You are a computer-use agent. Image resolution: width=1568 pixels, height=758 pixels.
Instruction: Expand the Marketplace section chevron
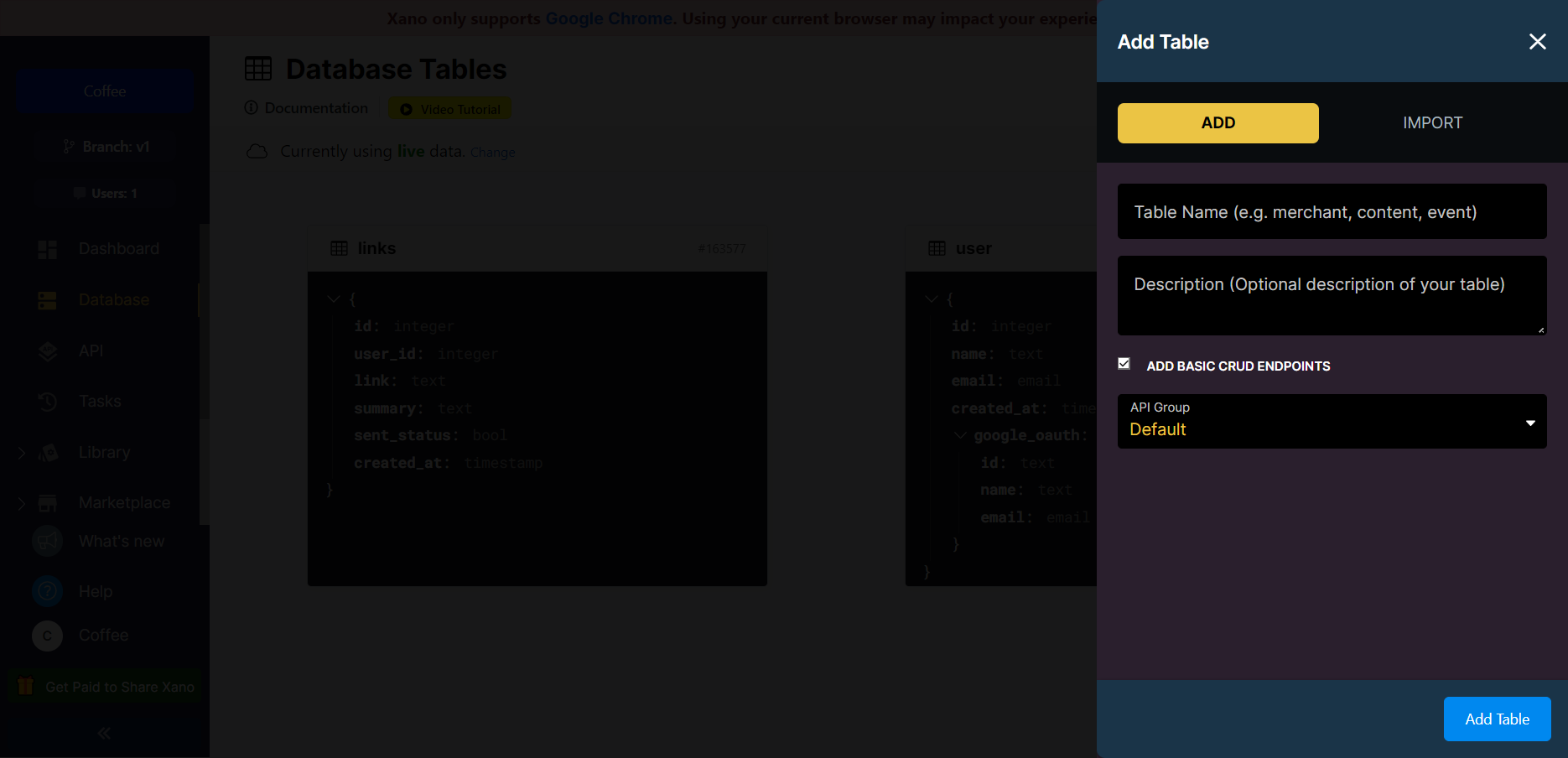(x=22, y=503)
